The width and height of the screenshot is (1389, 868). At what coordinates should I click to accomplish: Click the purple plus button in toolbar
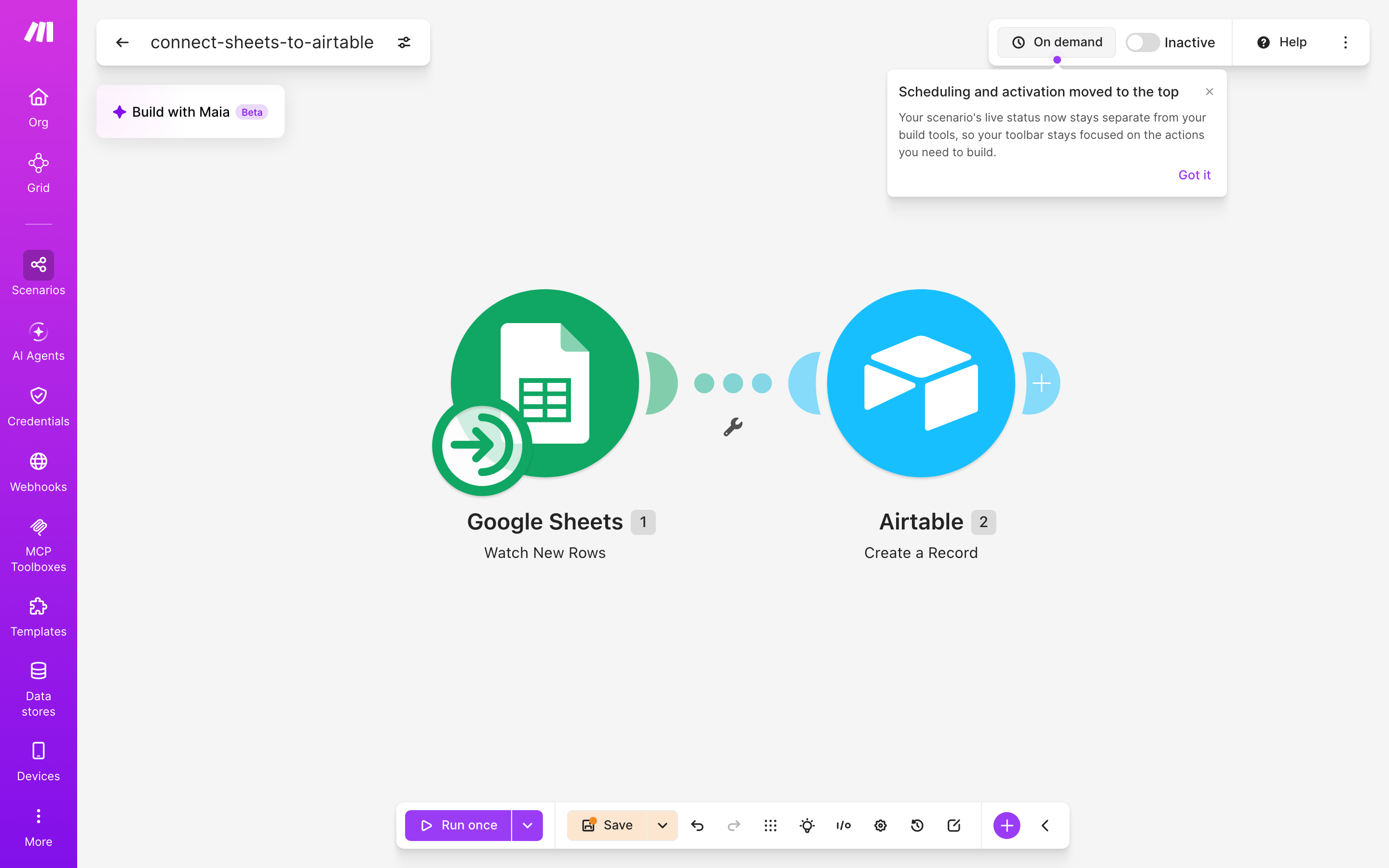[1007, 826]
